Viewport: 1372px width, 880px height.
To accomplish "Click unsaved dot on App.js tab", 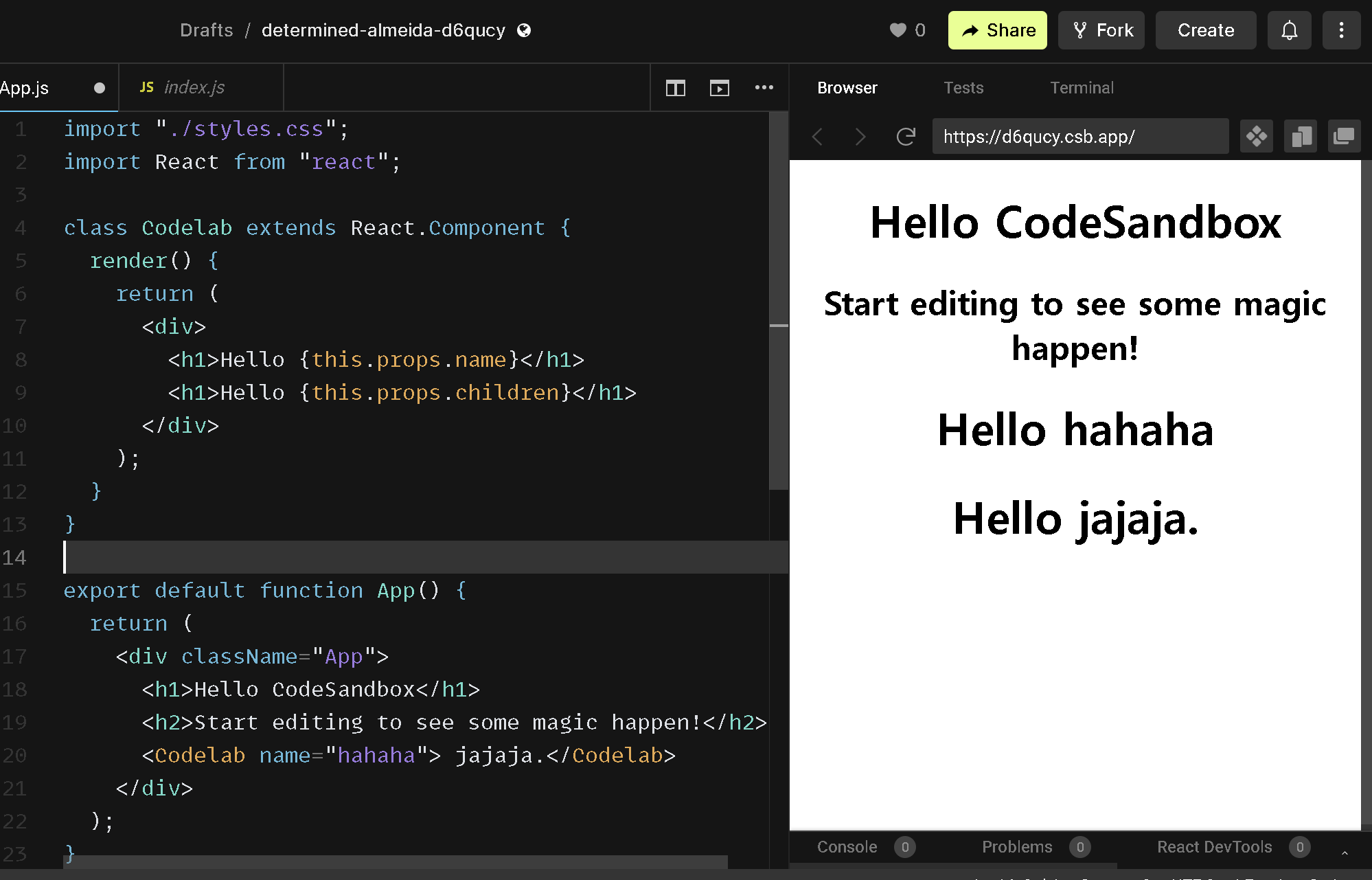I will (x=100, y=88).
